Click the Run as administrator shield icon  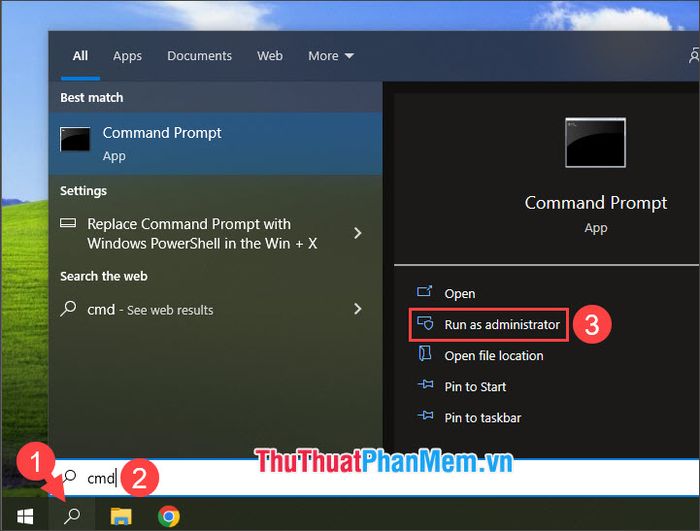(425, 323)
